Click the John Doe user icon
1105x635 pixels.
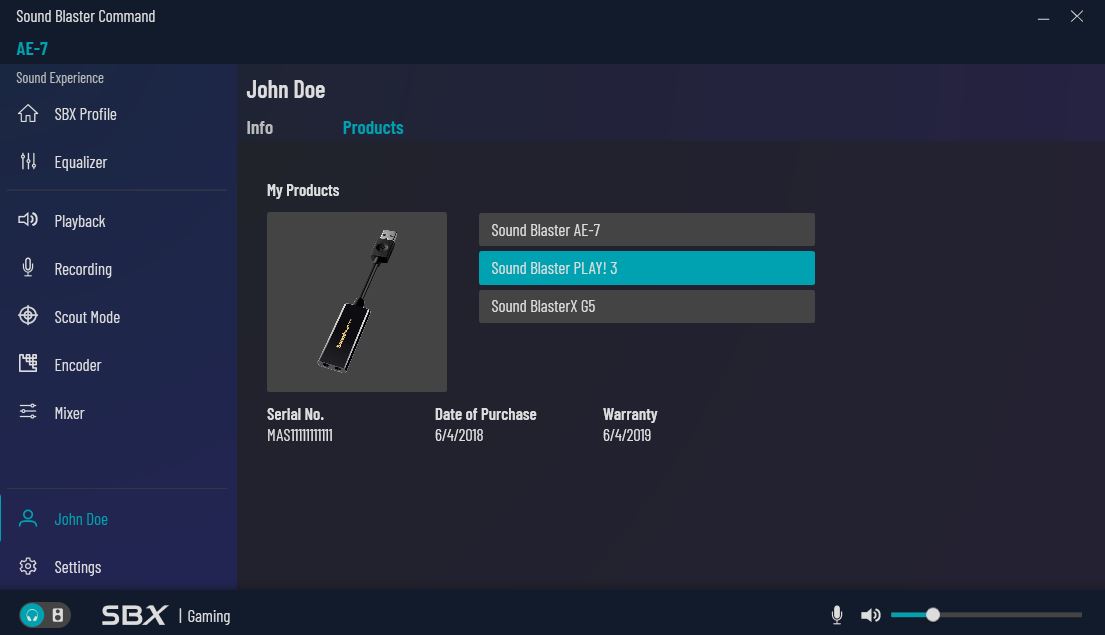(x=28, y=519)
